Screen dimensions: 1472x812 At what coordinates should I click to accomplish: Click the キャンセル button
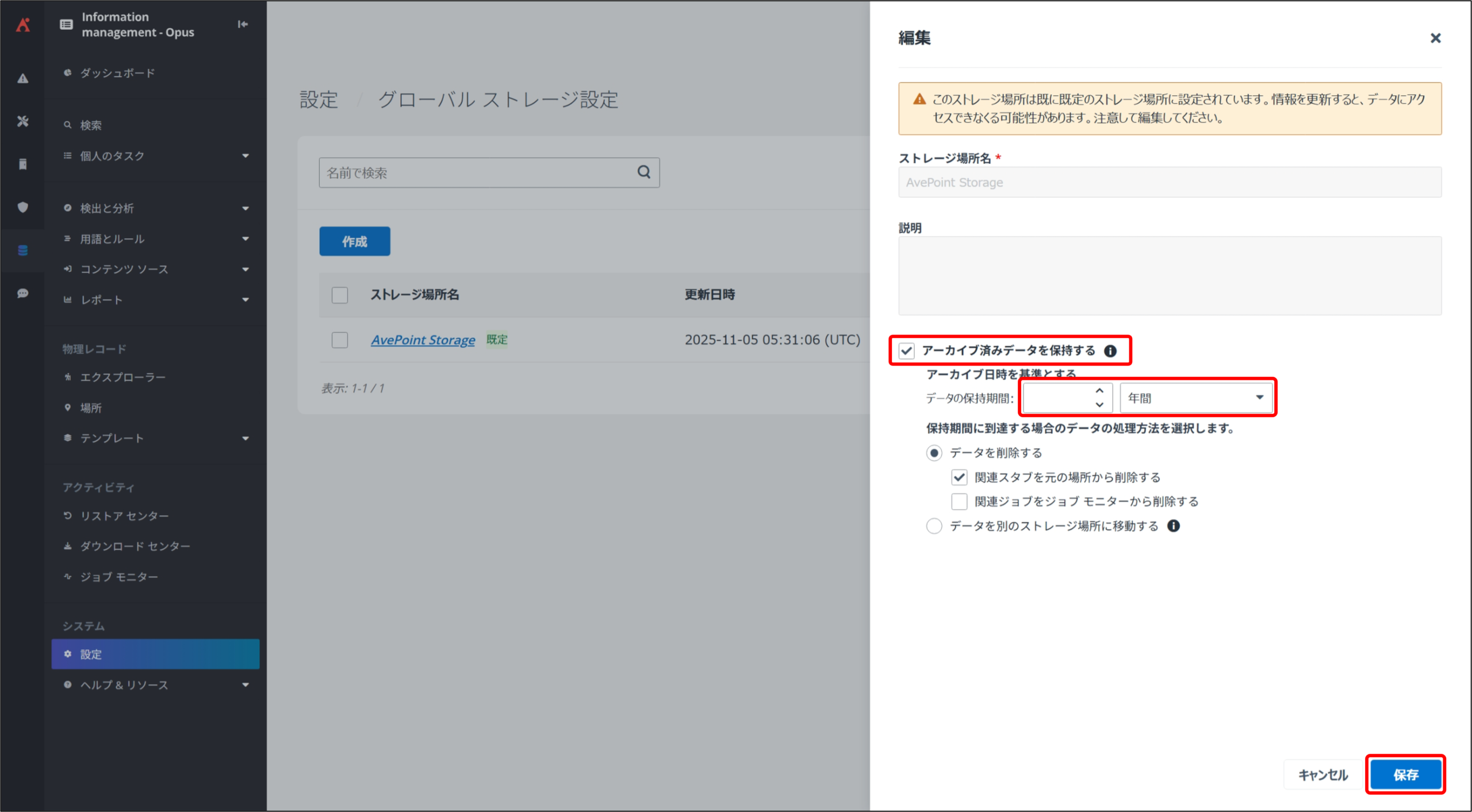(1323, 775)
